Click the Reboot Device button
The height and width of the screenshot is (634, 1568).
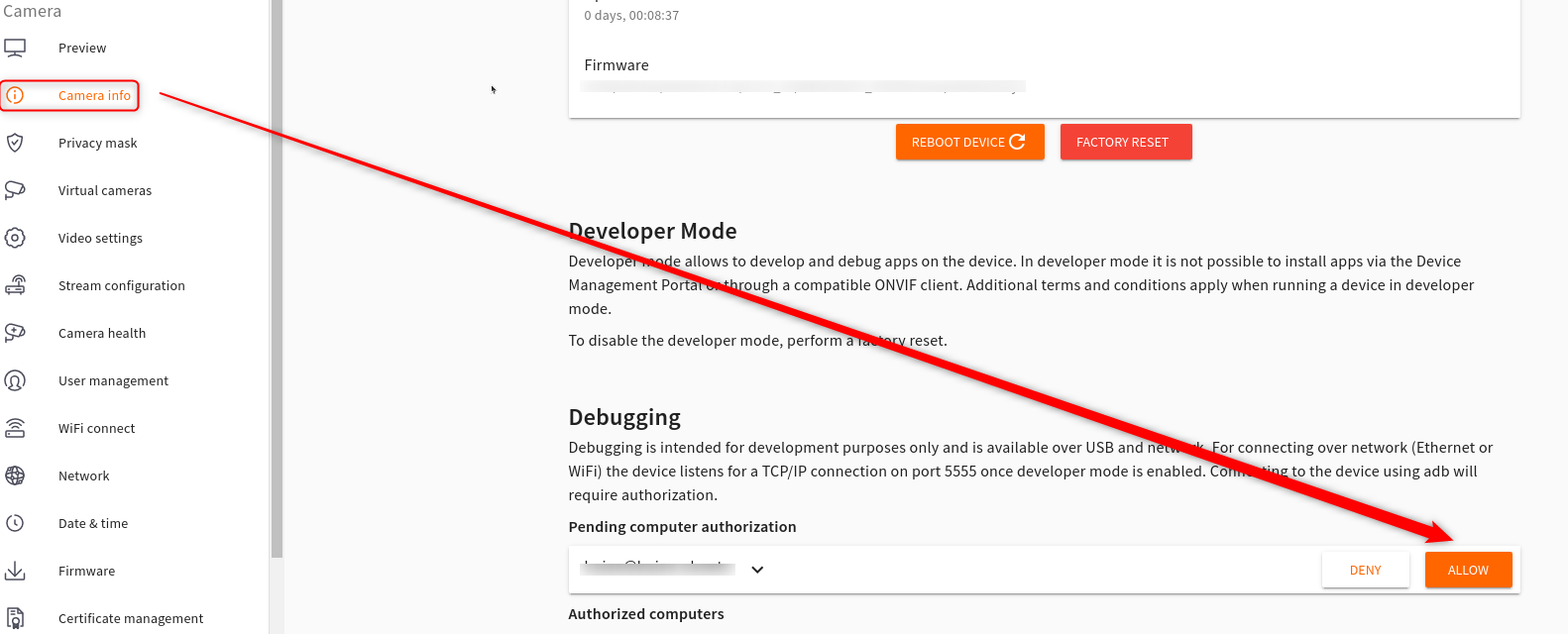pos(969,142)
